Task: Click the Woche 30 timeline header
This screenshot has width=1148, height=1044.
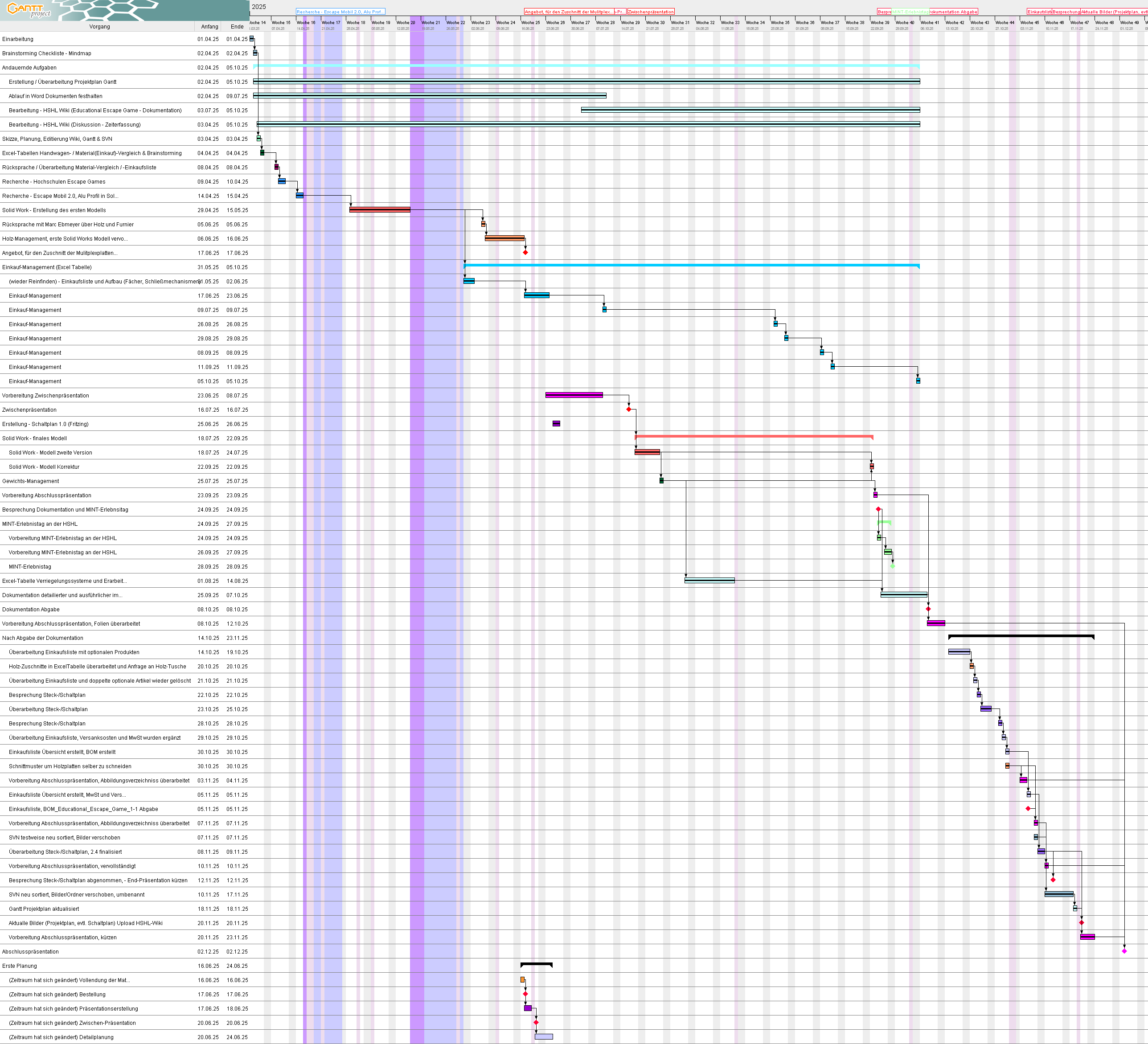Action: pyautogui.click(x=655, y=23)
